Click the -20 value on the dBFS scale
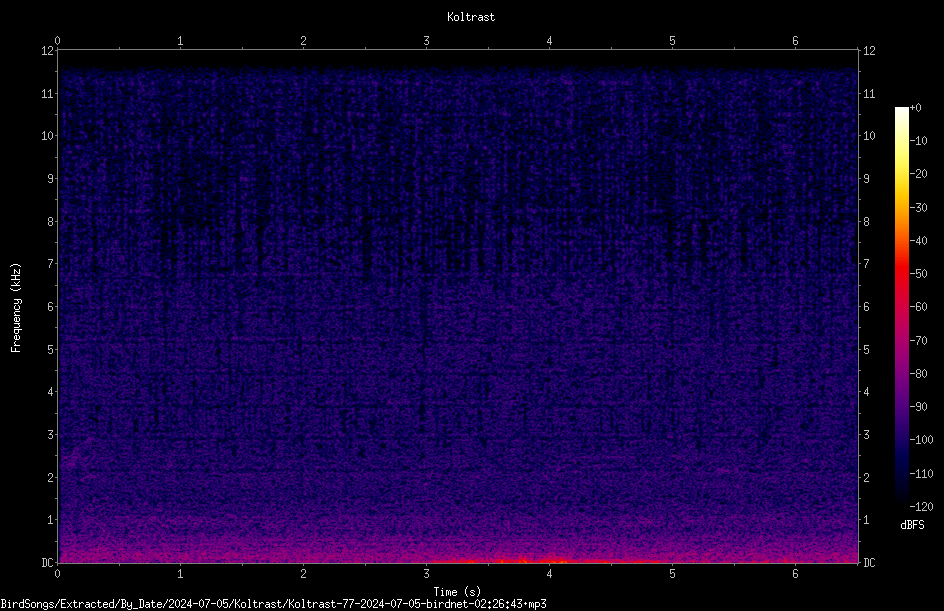Viewport: 944px width, 611px height. (919, 173)
